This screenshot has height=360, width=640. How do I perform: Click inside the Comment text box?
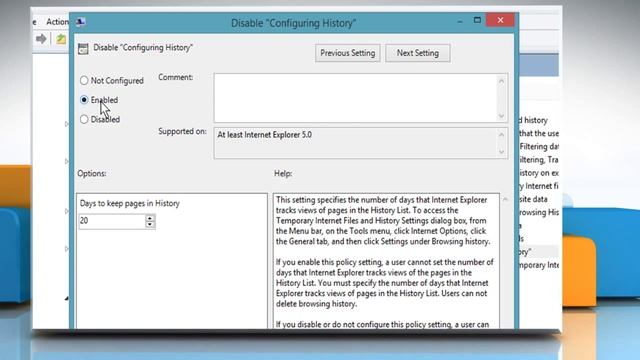click(x=355, y=98)
